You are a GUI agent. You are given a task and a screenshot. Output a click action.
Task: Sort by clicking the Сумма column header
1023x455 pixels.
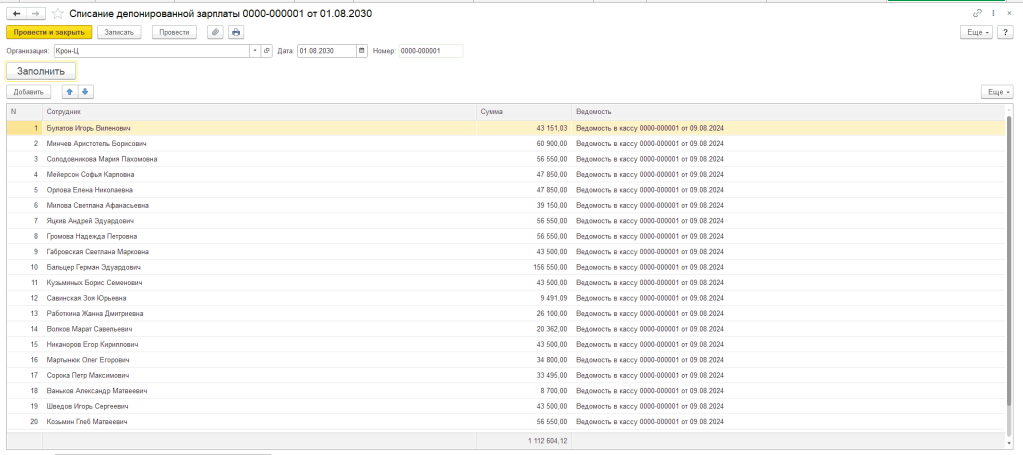pos(523,111)
